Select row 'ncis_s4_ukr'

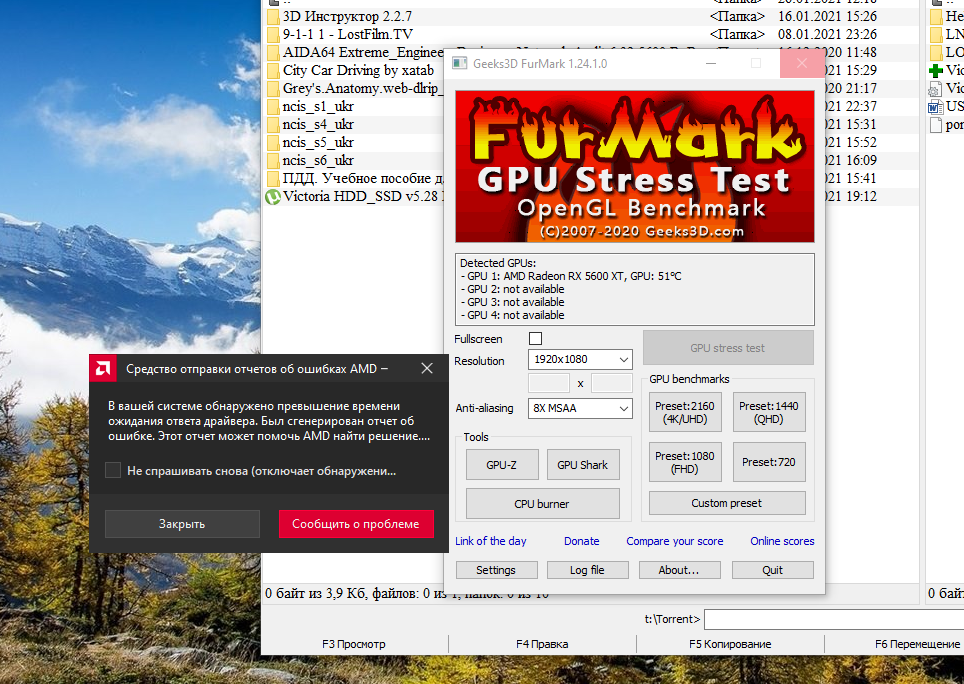coord(354,125)
